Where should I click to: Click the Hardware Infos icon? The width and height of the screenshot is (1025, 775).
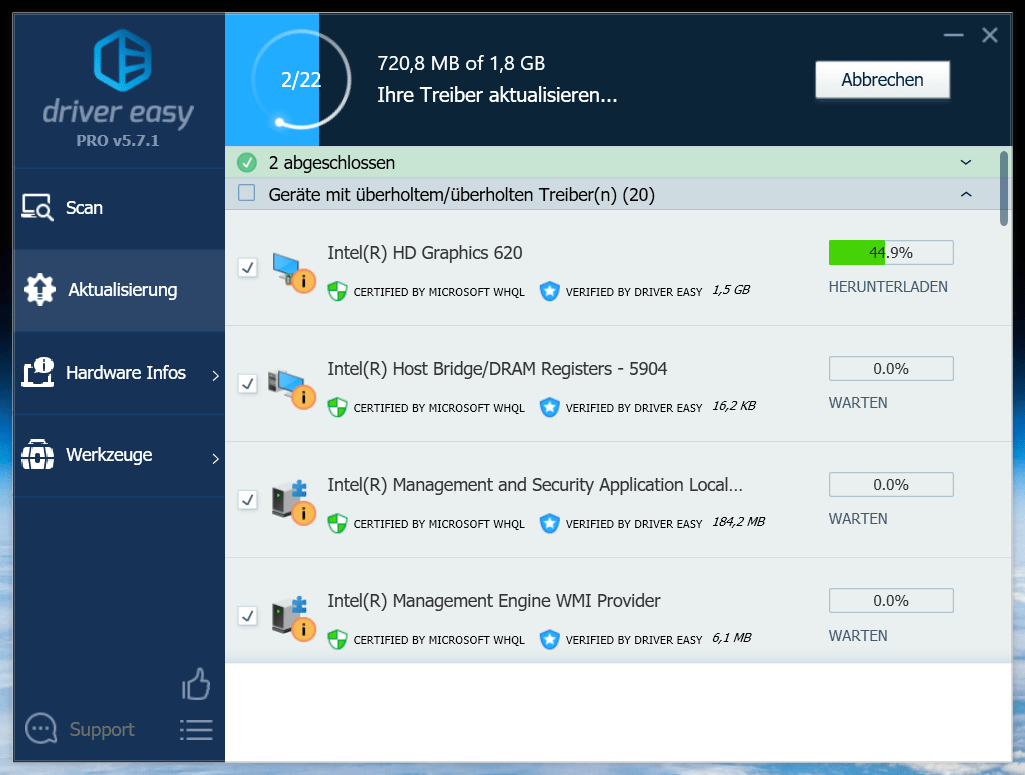point(38,372)
